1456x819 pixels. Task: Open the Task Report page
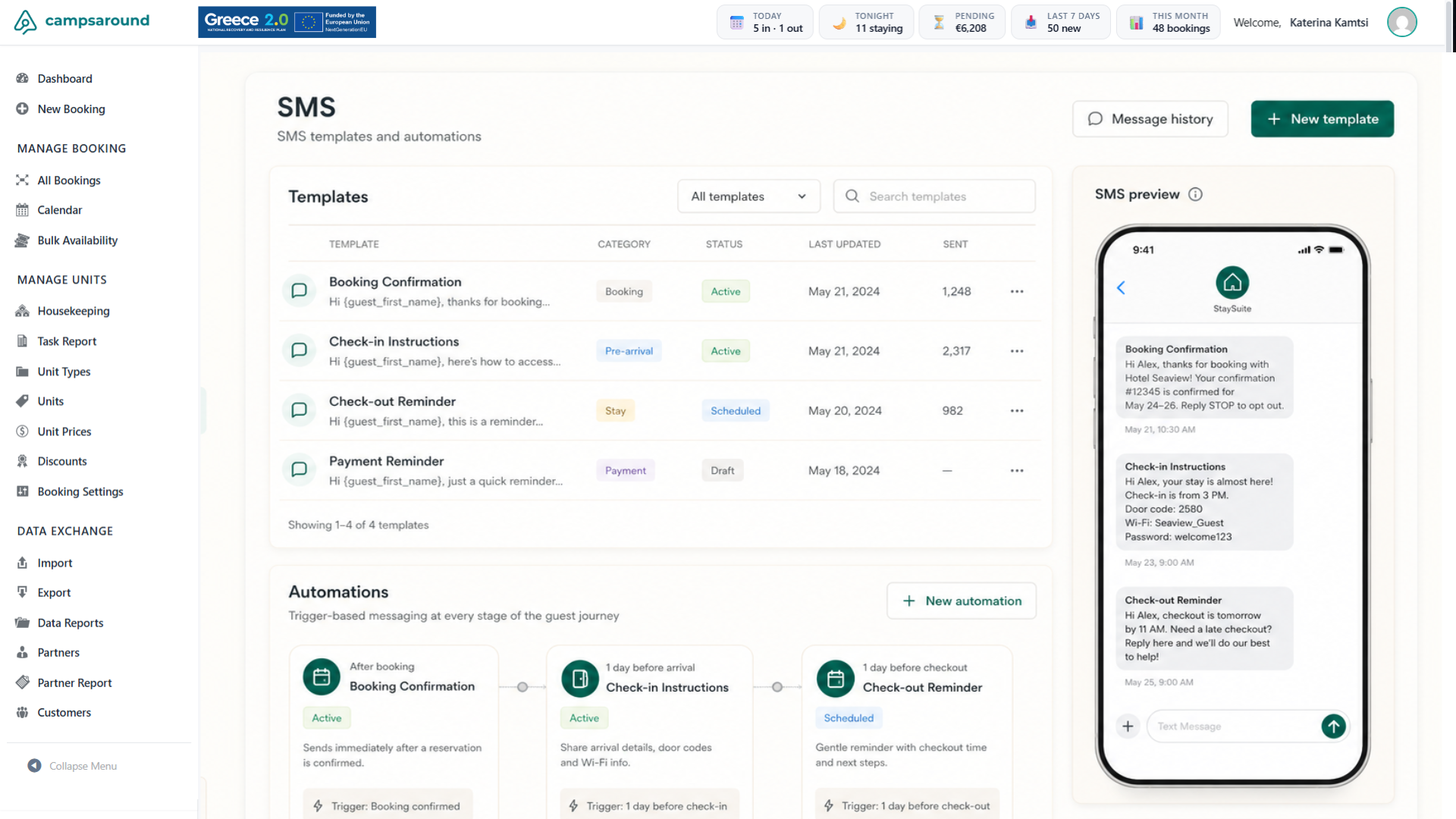[67, 341]
